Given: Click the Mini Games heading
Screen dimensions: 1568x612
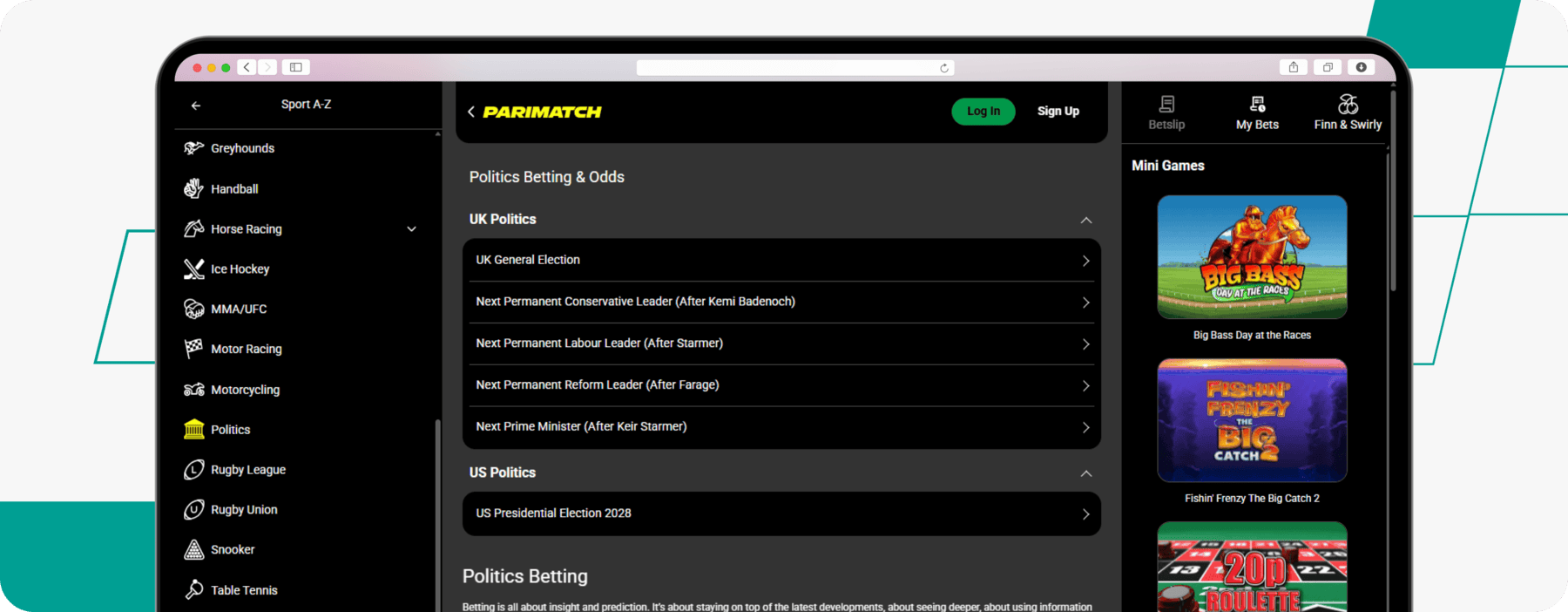Looking at the screenshot, I should click(x=1168, y=166).
